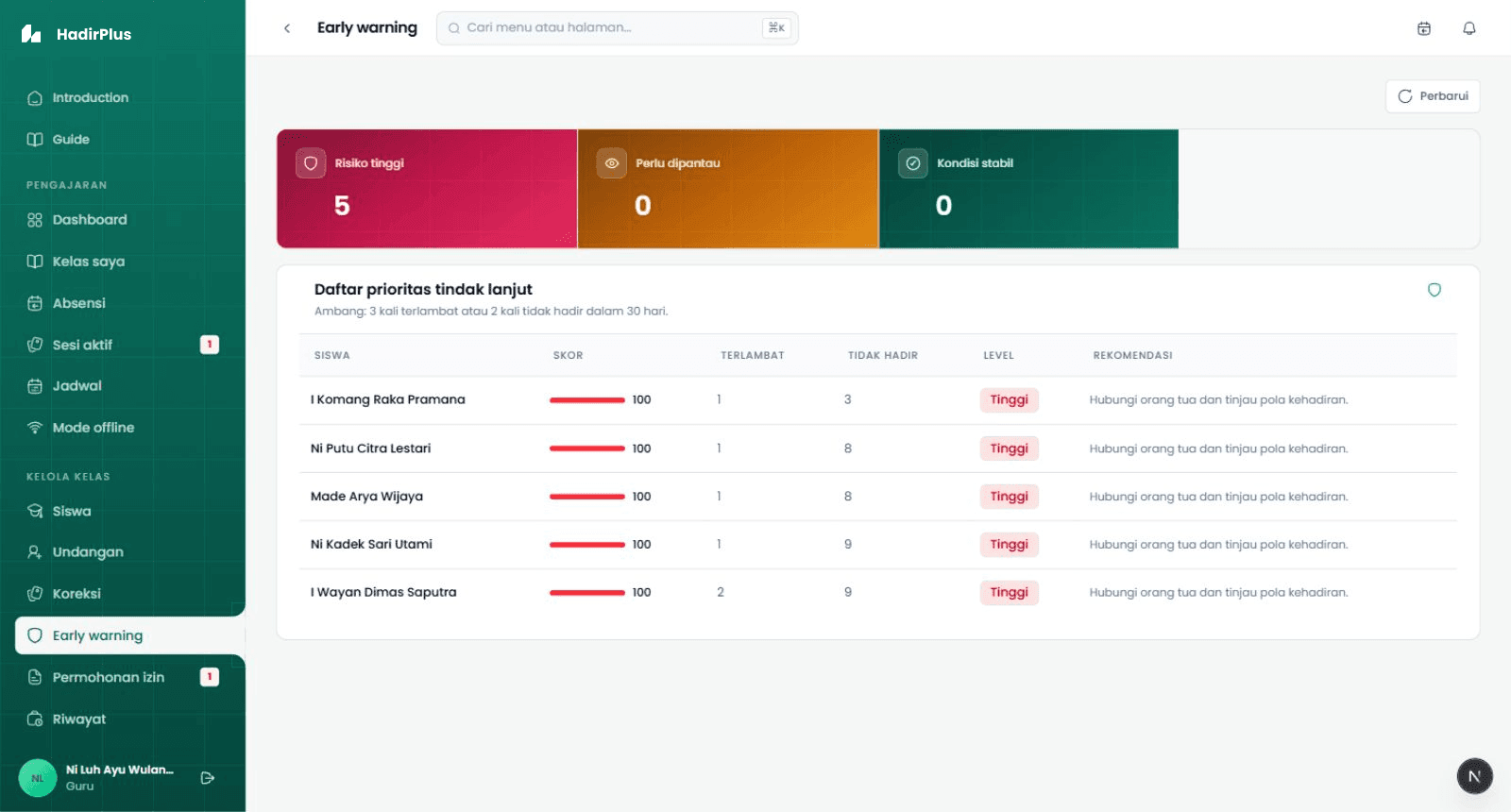Screen dimensions: 1511x812
Task: Click the Perbarui refresh button
Action: coord(1433,96)
